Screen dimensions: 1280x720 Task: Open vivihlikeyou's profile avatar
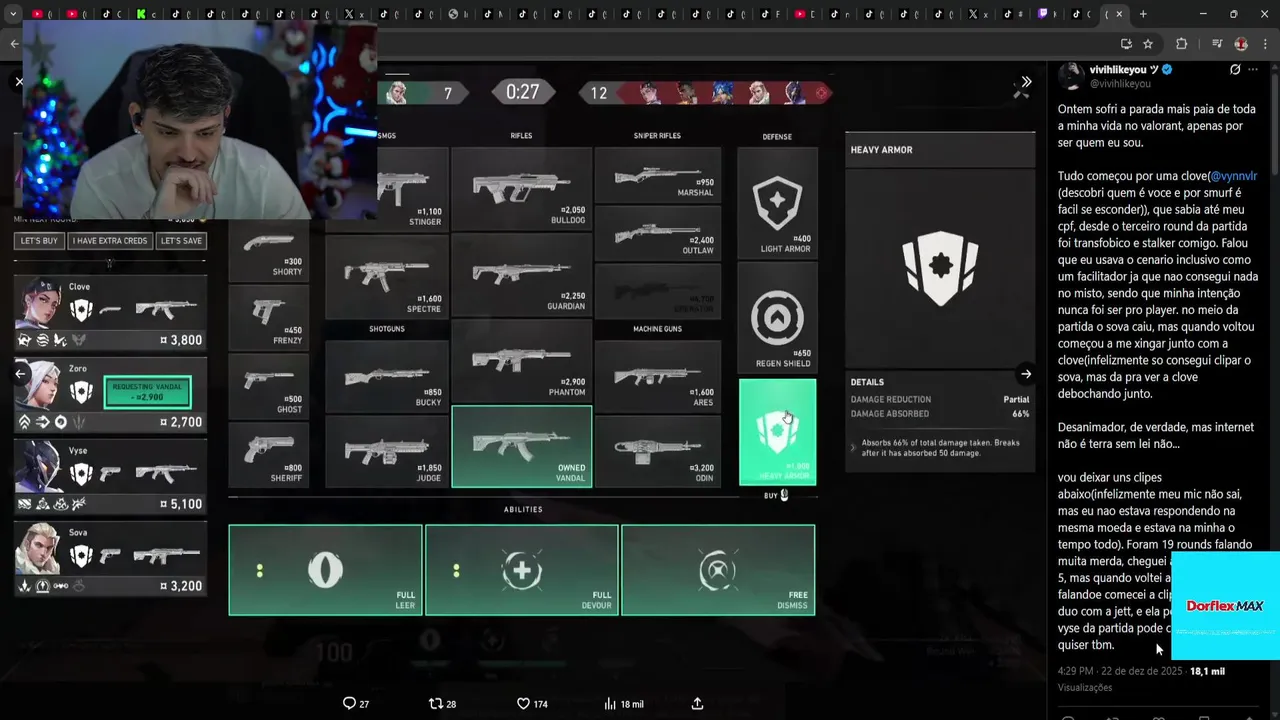click(1071, 76)
